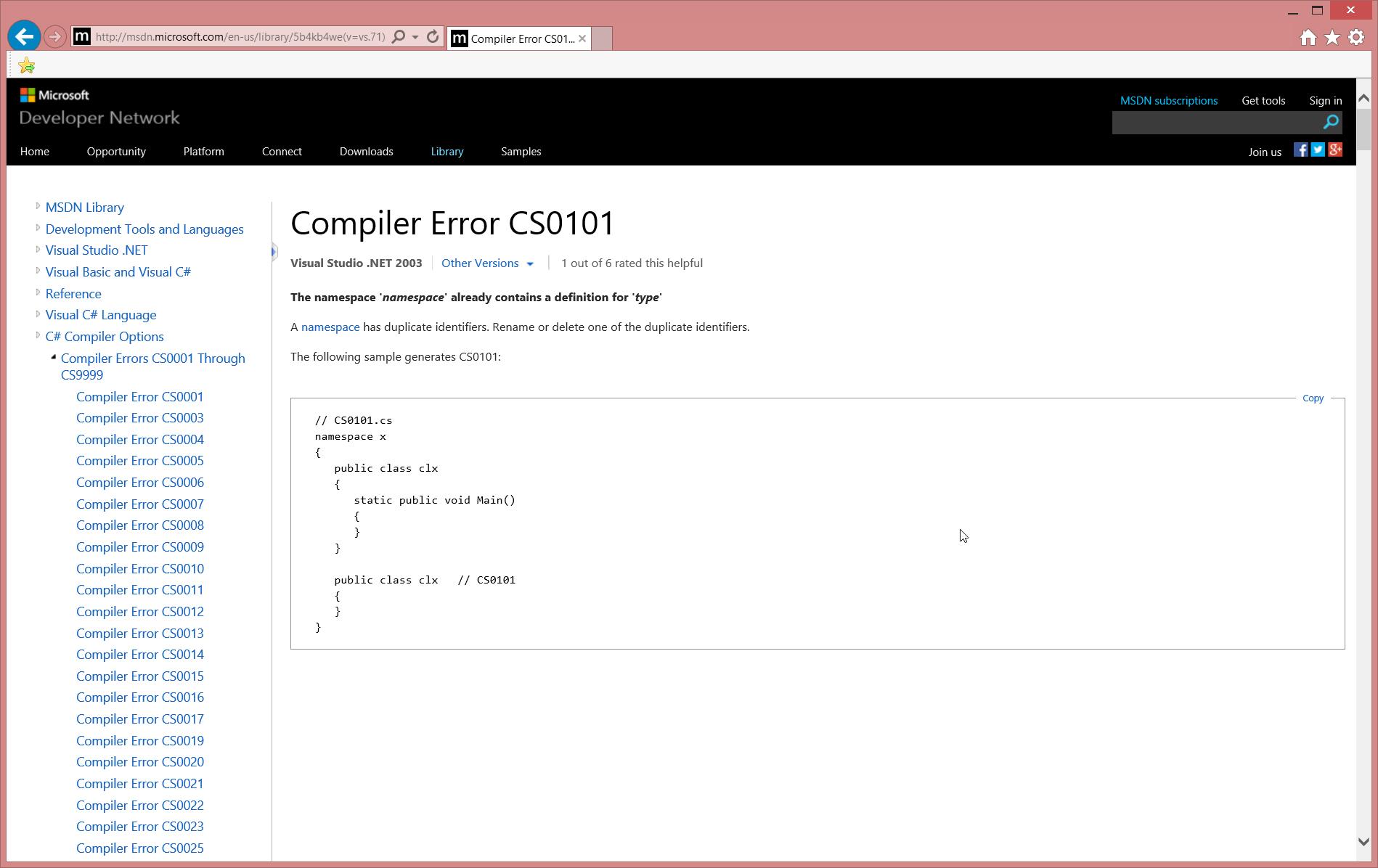Click the Get tools link

tap(1263, 100)
